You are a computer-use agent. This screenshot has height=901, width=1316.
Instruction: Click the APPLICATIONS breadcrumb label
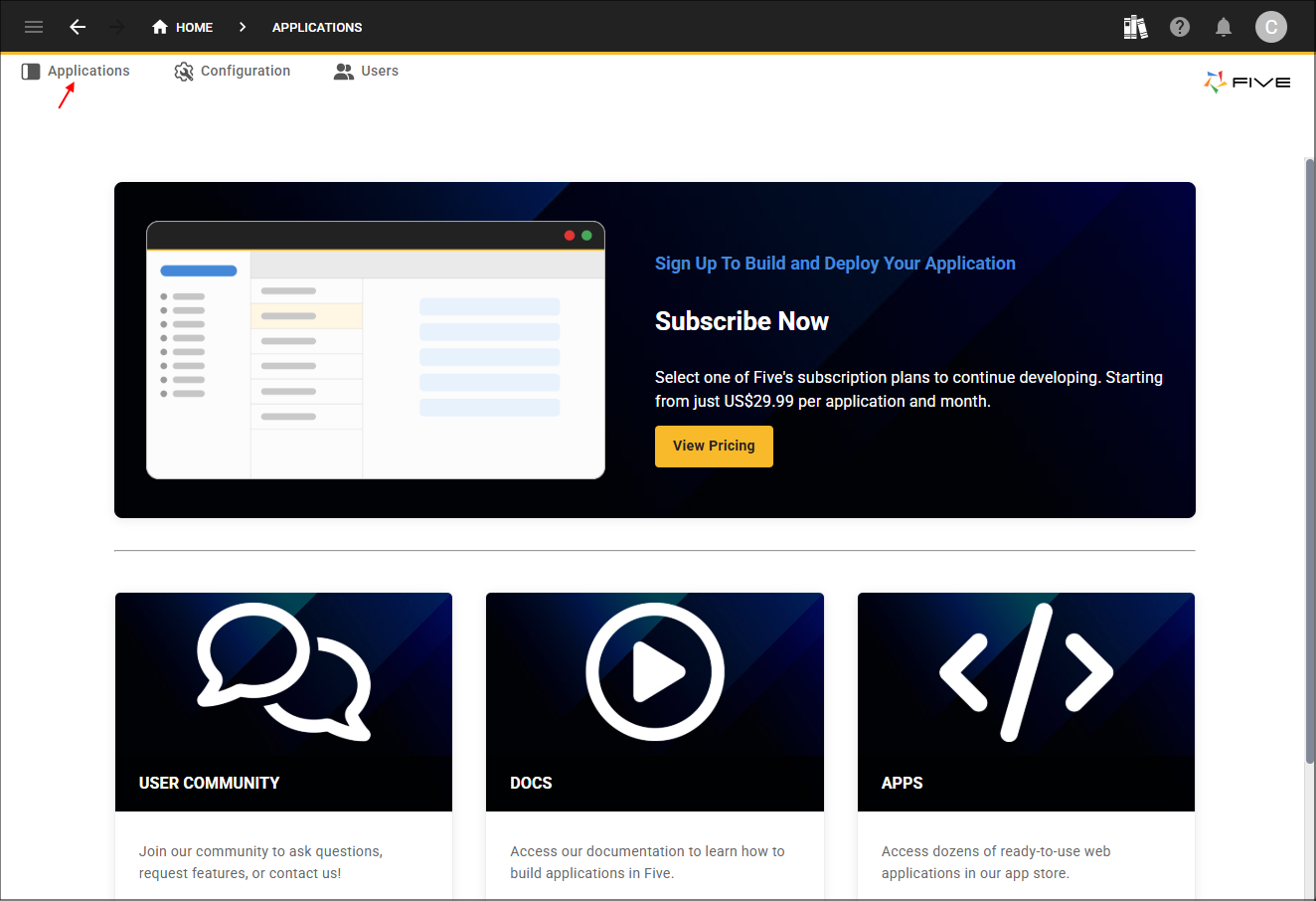coord(317,27)
